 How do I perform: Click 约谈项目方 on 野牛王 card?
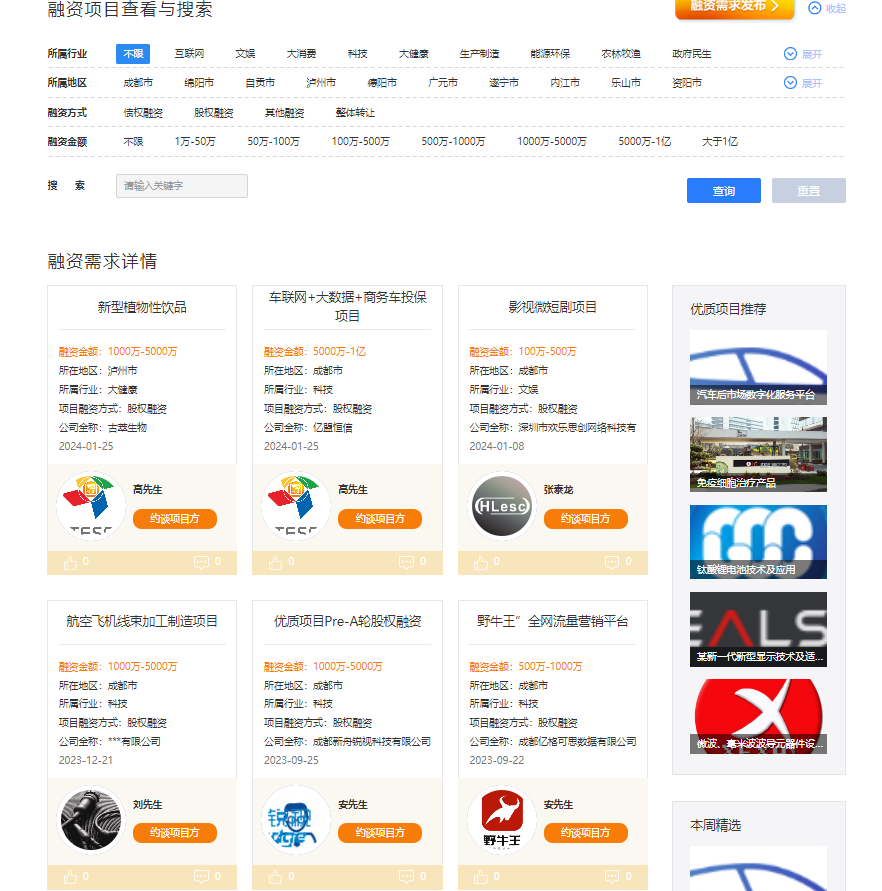[586, 833]
